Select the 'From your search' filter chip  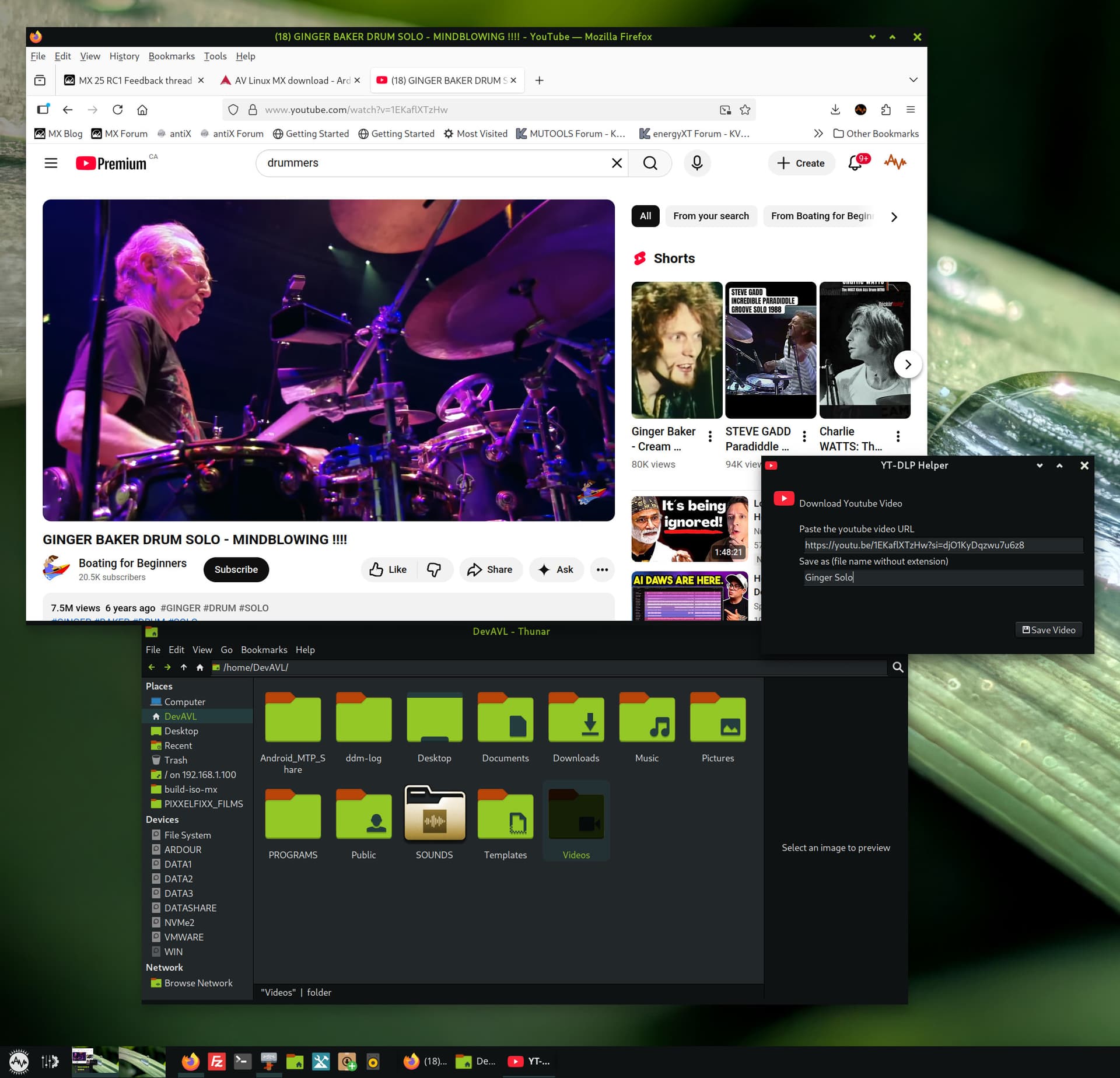[710, 216]
